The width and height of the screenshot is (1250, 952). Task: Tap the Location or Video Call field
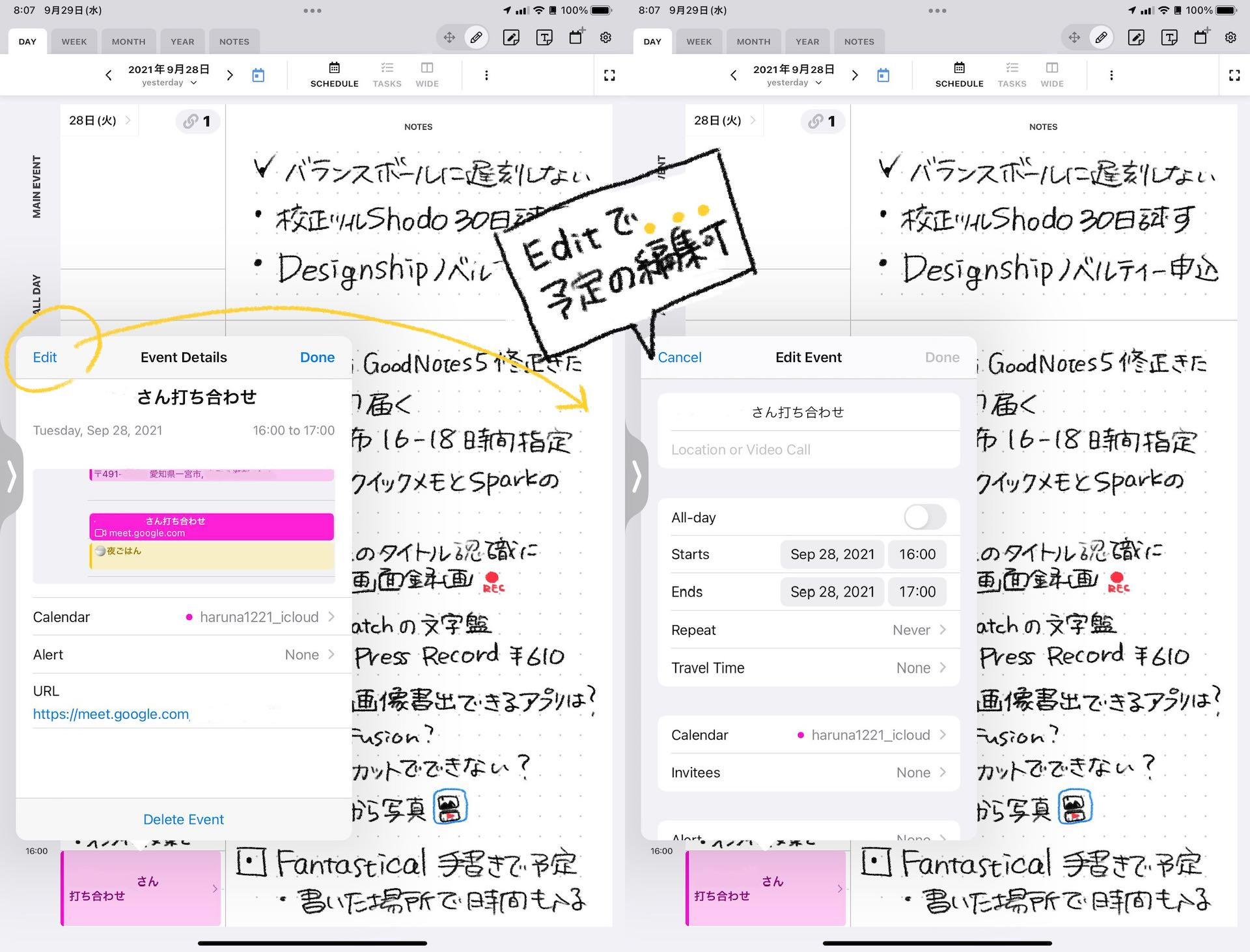tap(809, 449)
